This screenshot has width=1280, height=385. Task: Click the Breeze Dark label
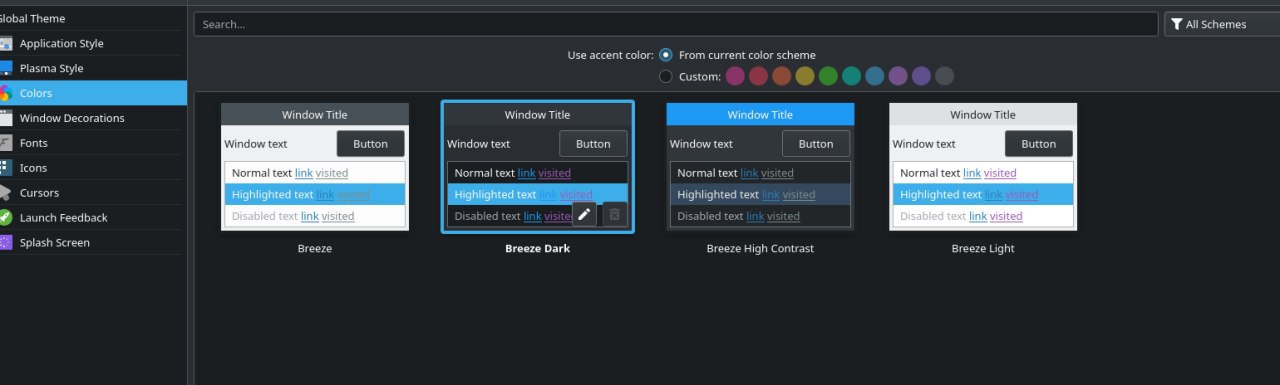click(x=538, y=249)
